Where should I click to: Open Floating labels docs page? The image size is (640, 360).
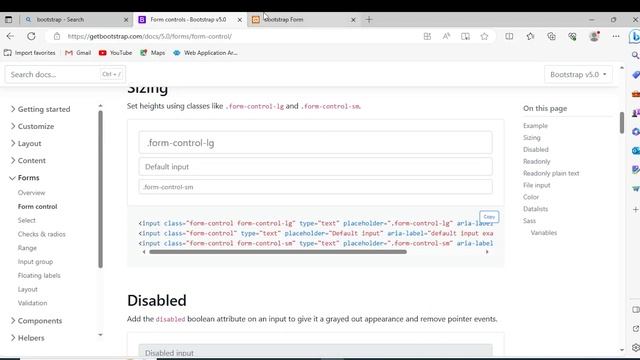tap(39, 276)
